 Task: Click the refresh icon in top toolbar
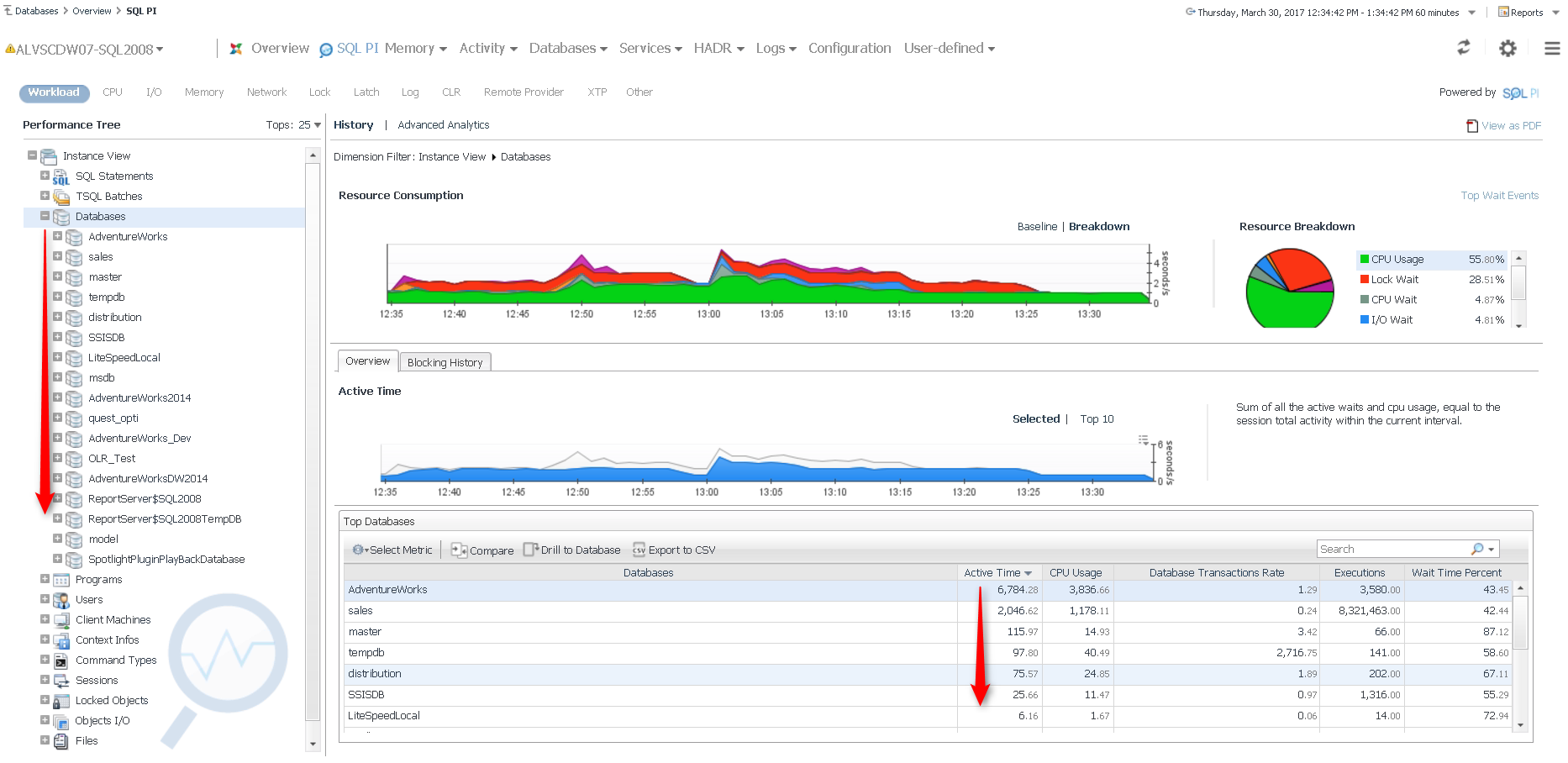[x=1463, y=48]
